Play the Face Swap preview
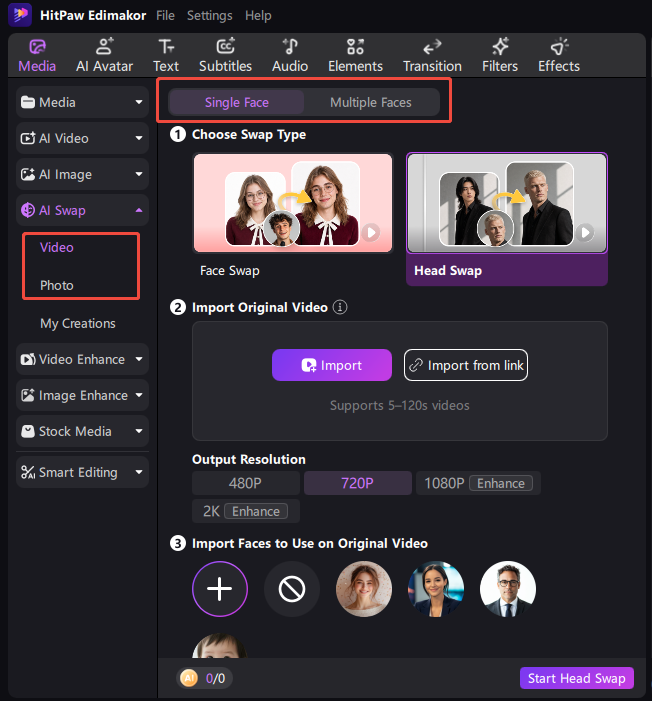Image resolution: width=652 pixels, height=701 pixels. (x=371, y=232)
